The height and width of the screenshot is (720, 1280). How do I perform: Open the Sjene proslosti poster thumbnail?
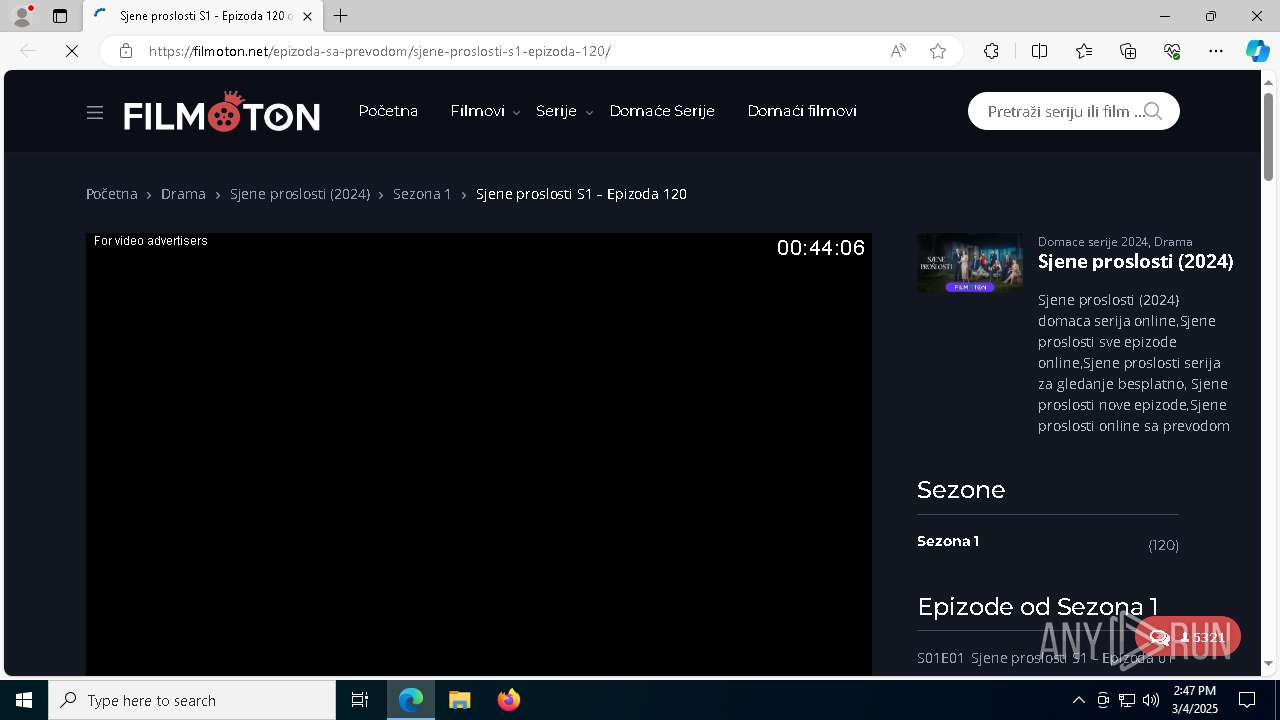[970, 263]
